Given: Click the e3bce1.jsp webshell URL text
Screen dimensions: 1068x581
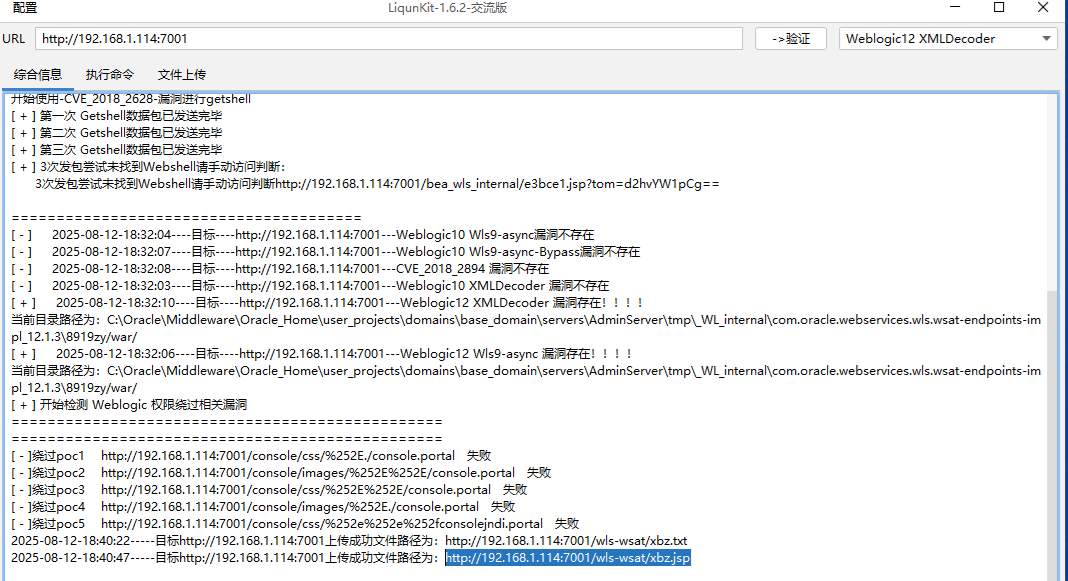Looking at the screenshot, I should click(x=497, y=184).
